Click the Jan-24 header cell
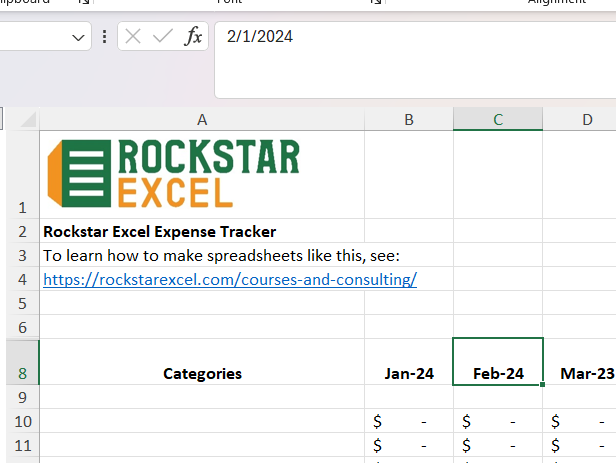 click(408, 374)
